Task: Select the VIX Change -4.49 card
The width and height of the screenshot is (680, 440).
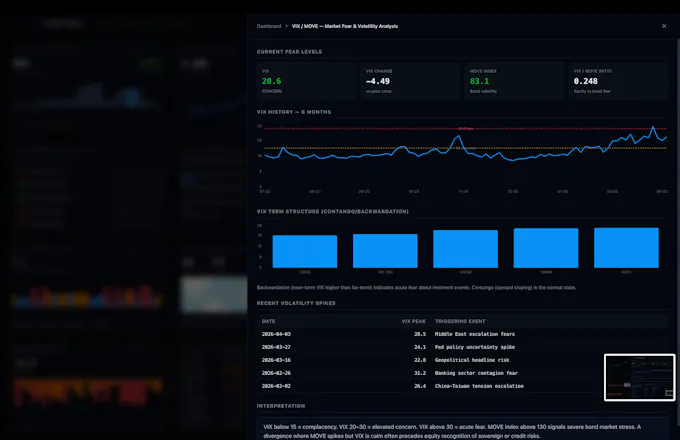Action: point(410,81)
